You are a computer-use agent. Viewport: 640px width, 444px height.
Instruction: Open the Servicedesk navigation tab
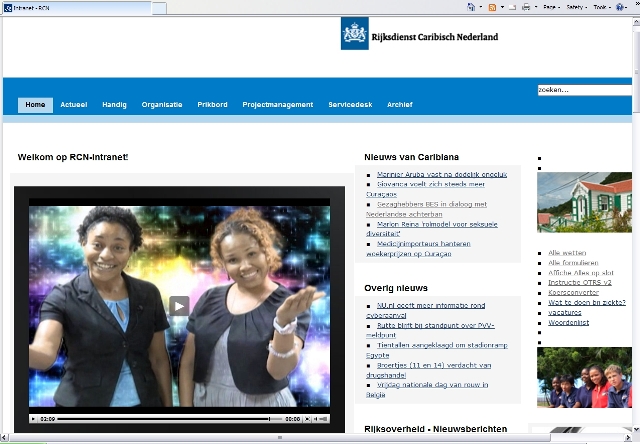coord(349,105)
